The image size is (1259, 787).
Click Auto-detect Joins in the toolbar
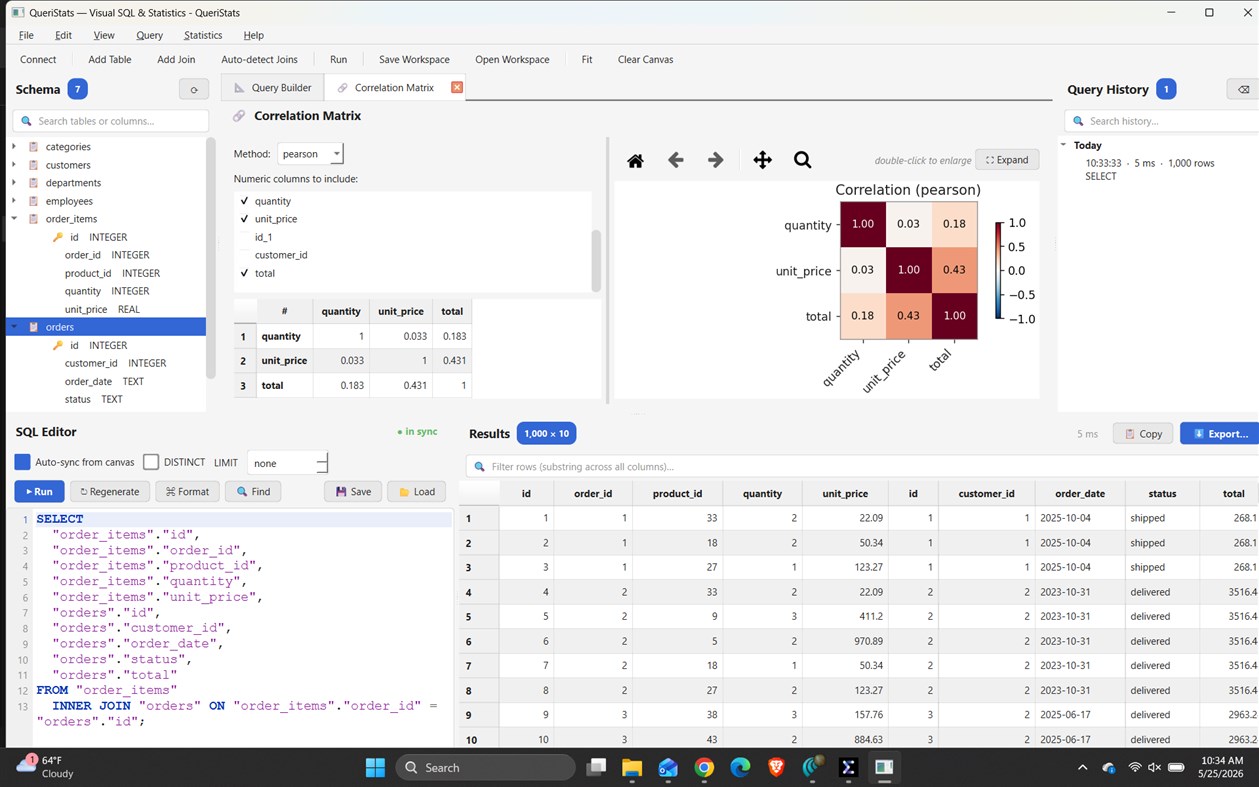(259, 59)
